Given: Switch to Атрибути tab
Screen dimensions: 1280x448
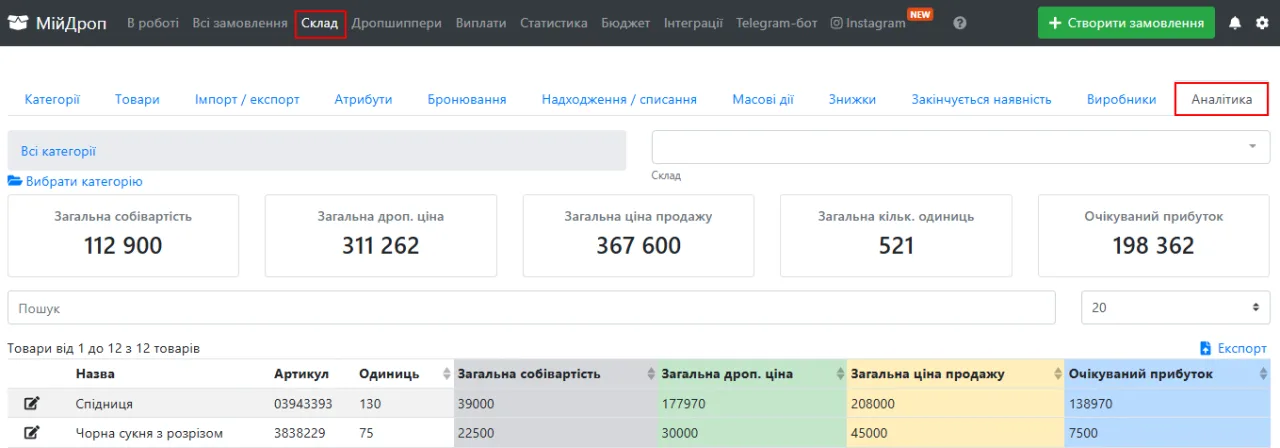Looking at the screenshot, I should coord(363,99).
